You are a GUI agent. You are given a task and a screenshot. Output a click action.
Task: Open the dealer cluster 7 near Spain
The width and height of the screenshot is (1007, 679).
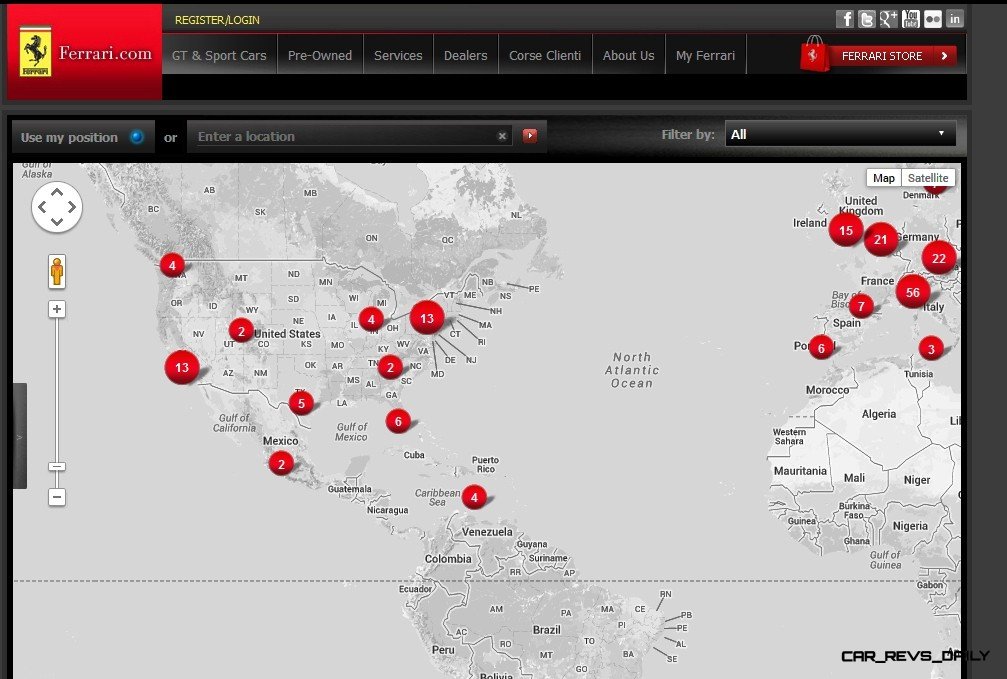click(861, 306)
